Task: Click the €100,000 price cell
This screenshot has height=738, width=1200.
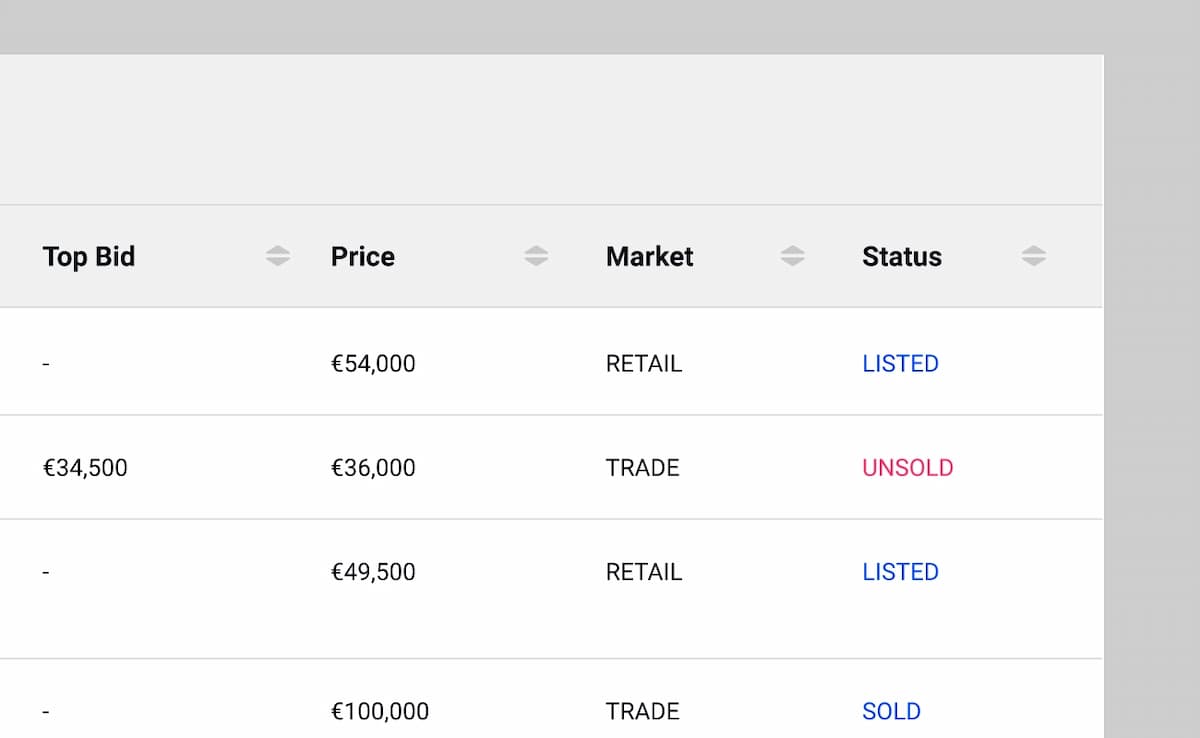Action: click(x=379, y=711)
